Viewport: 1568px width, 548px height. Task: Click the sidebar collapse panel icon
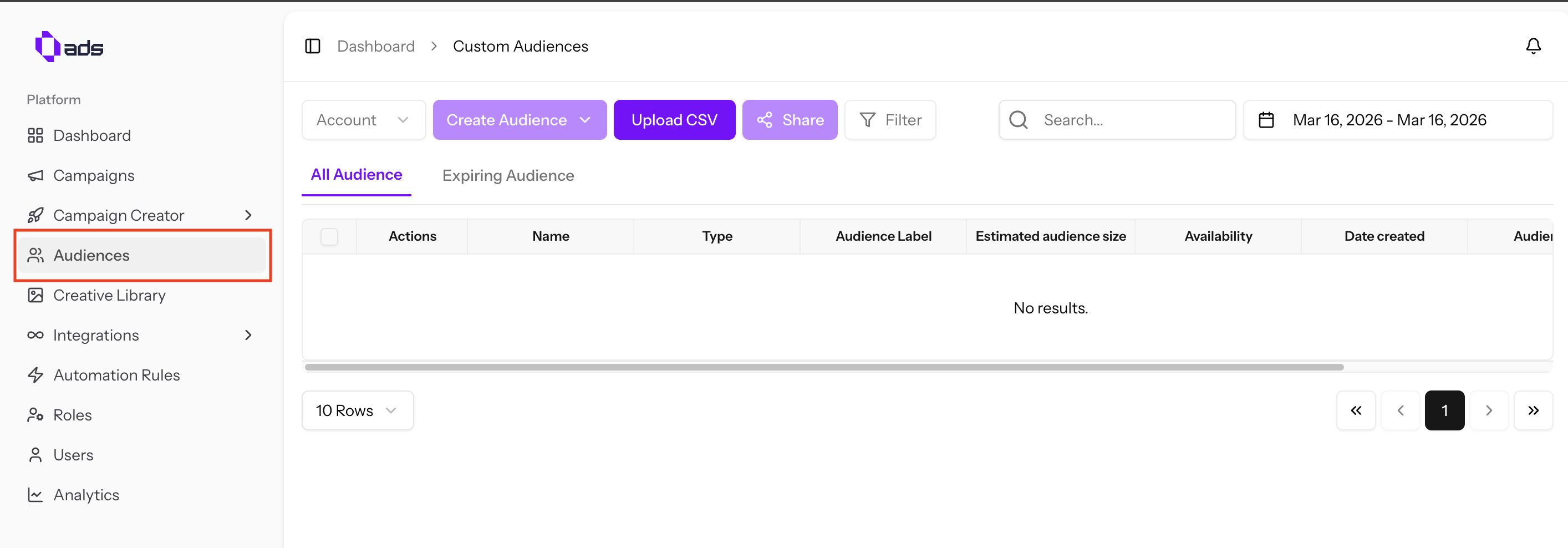click(312, 45)
